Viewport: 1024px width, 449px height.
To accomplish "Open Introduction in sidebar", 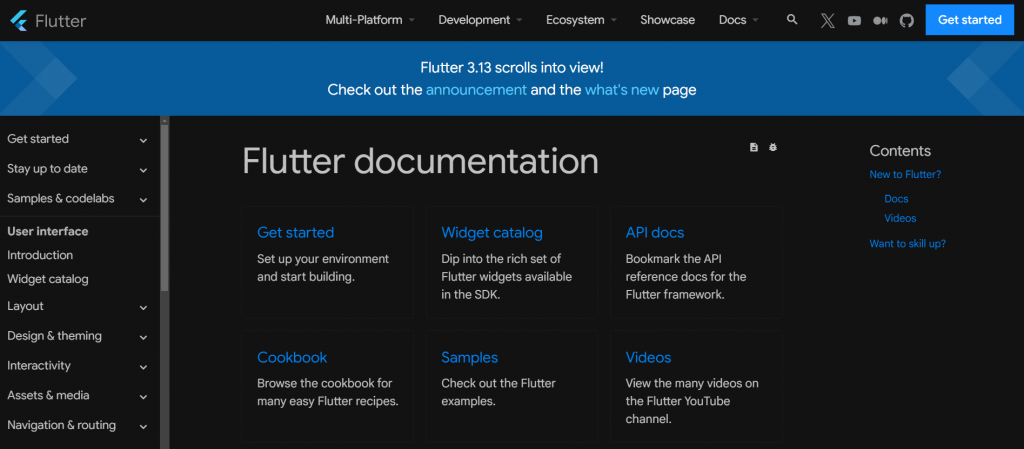I will point(40,255).
